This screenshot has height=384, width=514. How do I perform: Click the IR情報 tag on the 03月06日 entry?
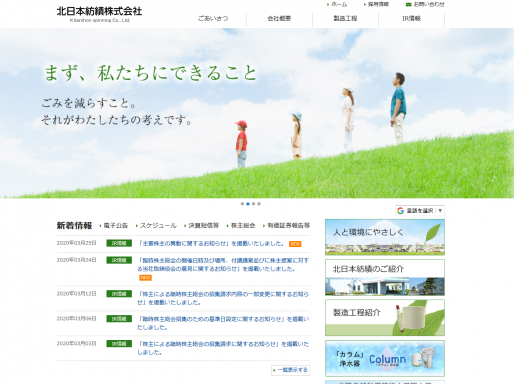pos(119,319)
